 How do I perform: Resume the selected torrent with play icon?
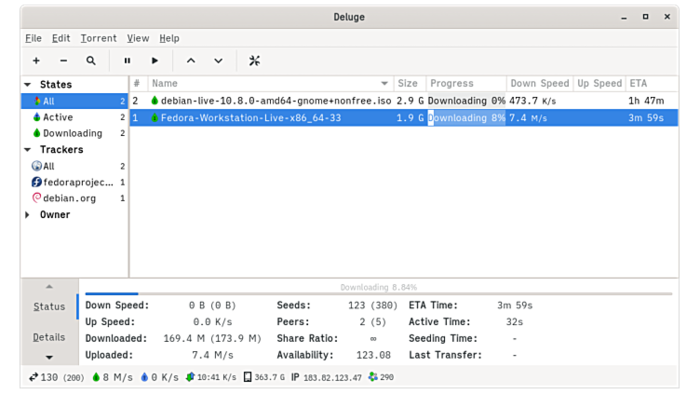point(155,61)
